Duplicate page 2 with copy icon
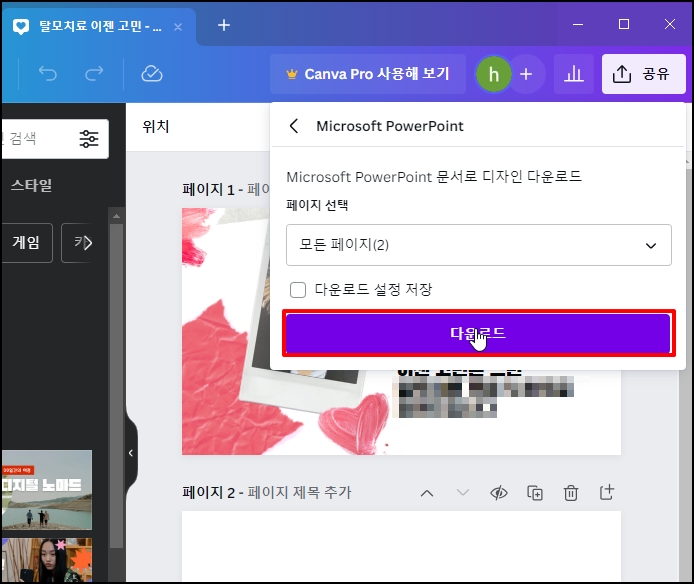694x584 pixels. click(x=535, y=493)
